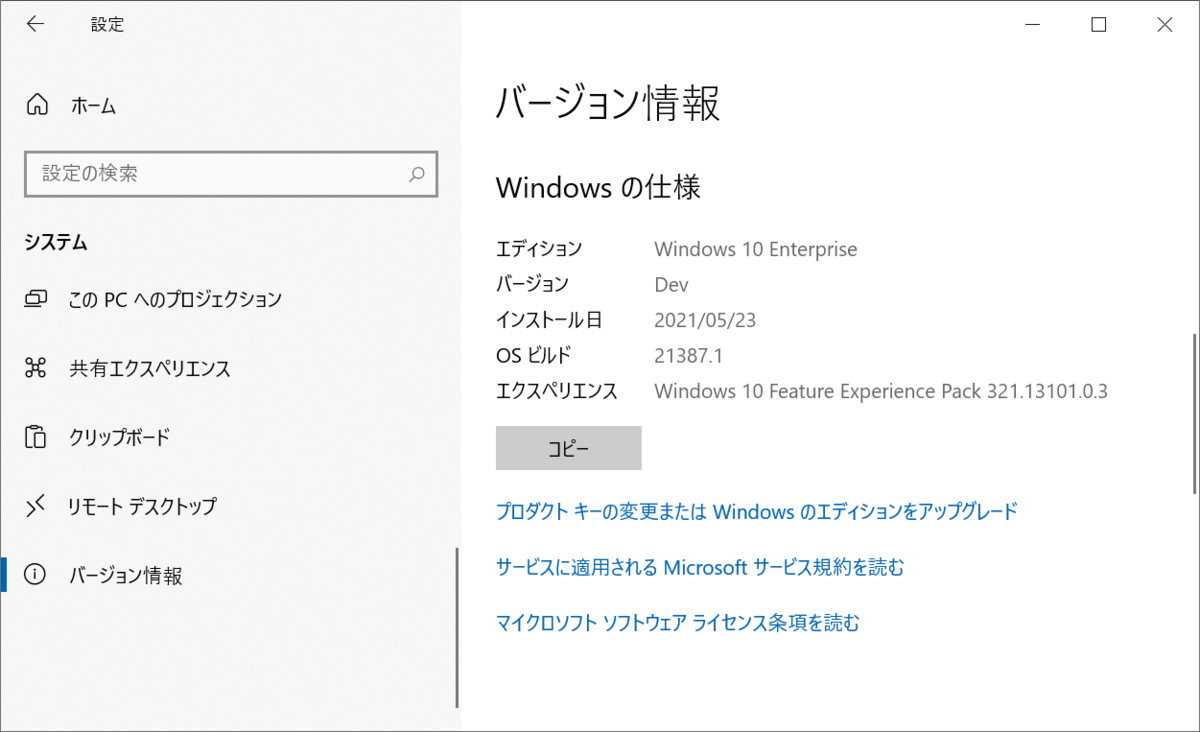The height and width of the screenshot is (732, 1200).
Task: Click the インストール日 label
Action: (x=549, y=320)
